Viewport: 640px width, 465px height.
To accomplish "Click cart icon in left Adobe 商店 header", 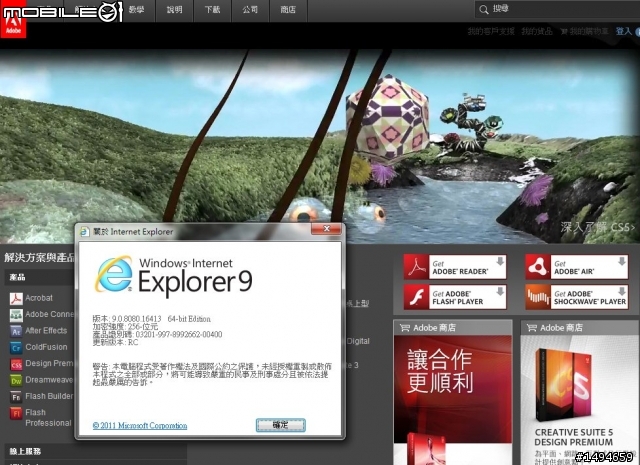I will pos(404,327).
